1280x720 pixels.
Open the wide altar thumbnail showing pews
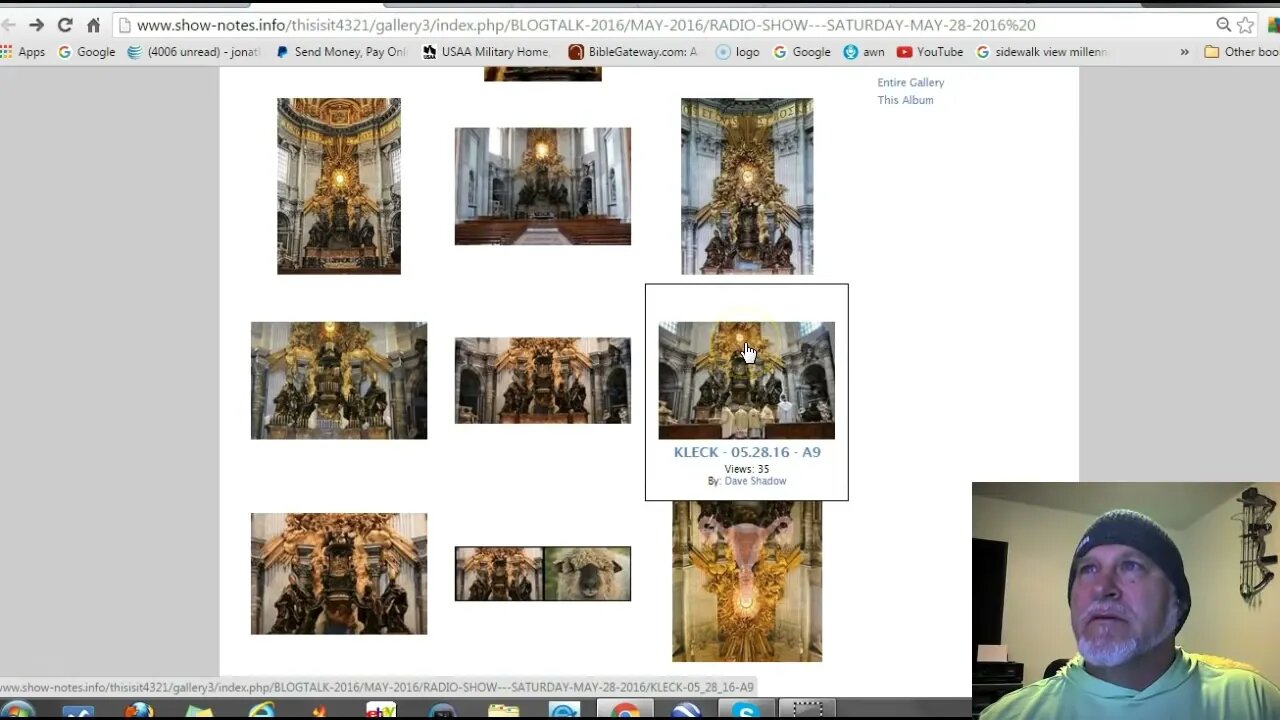[543, 186]
